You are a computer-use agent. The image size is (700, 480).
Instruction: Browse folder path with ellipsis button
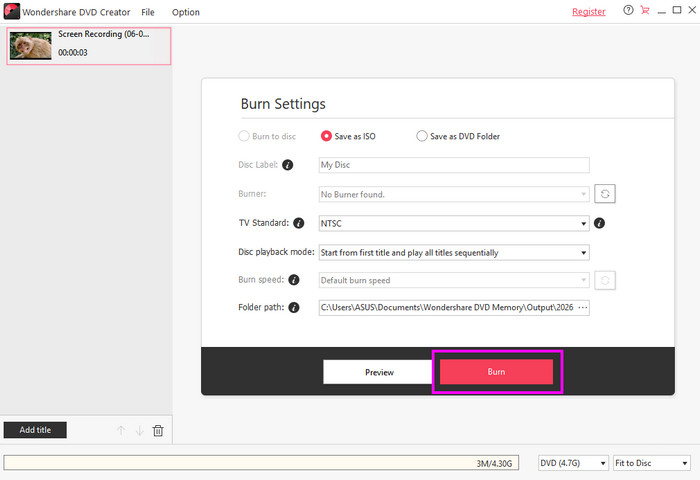(583, 308)
